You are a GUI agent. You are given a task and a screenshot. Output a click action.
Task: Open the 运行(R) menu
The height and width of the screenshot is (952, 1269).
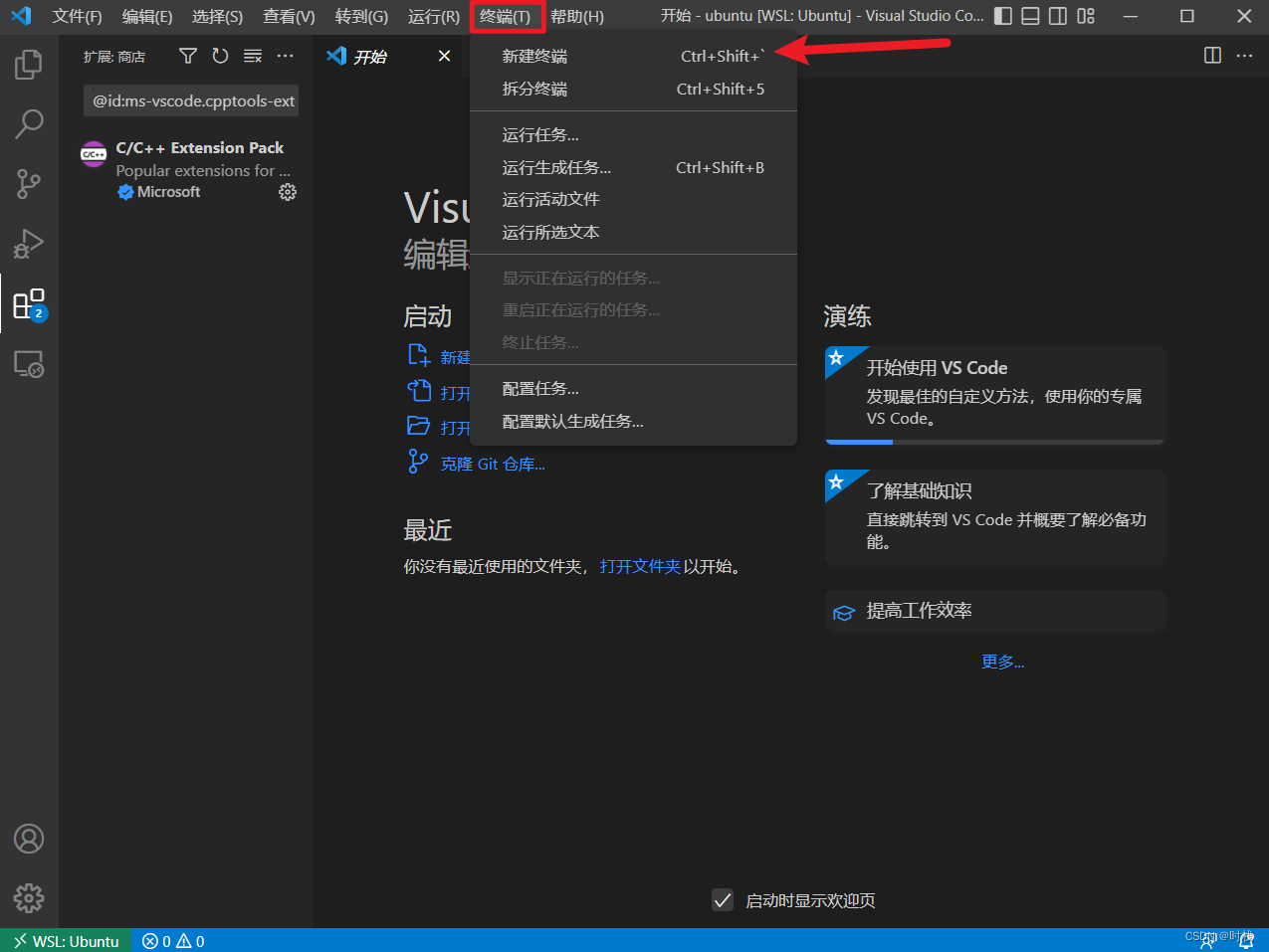pos(434,16)
